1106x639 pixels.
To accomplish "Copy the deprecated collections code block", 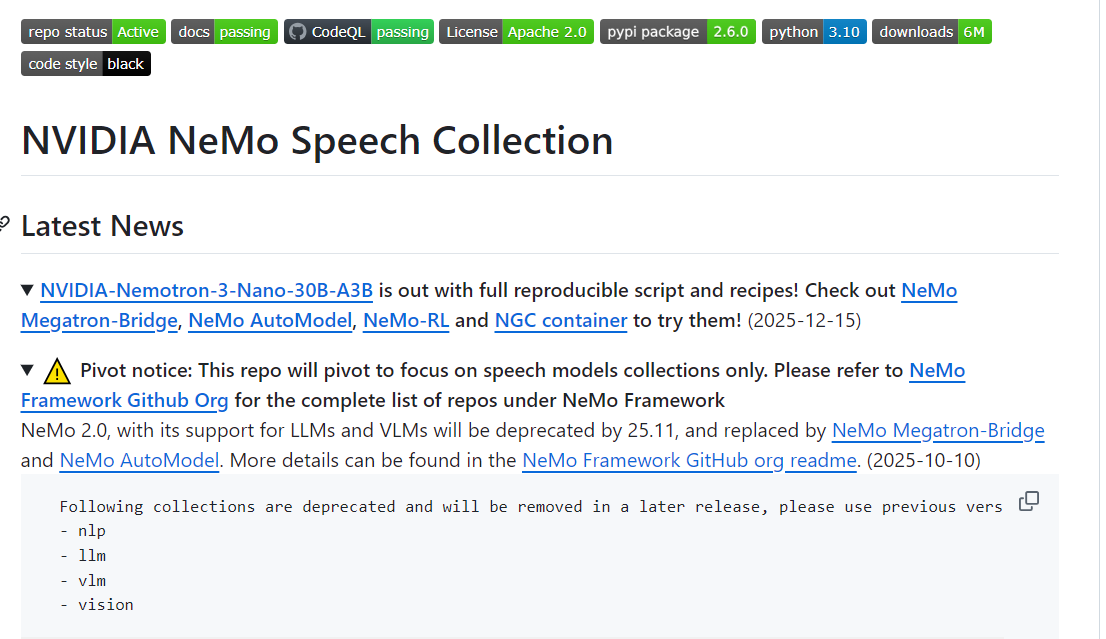I will [1028, 501].
